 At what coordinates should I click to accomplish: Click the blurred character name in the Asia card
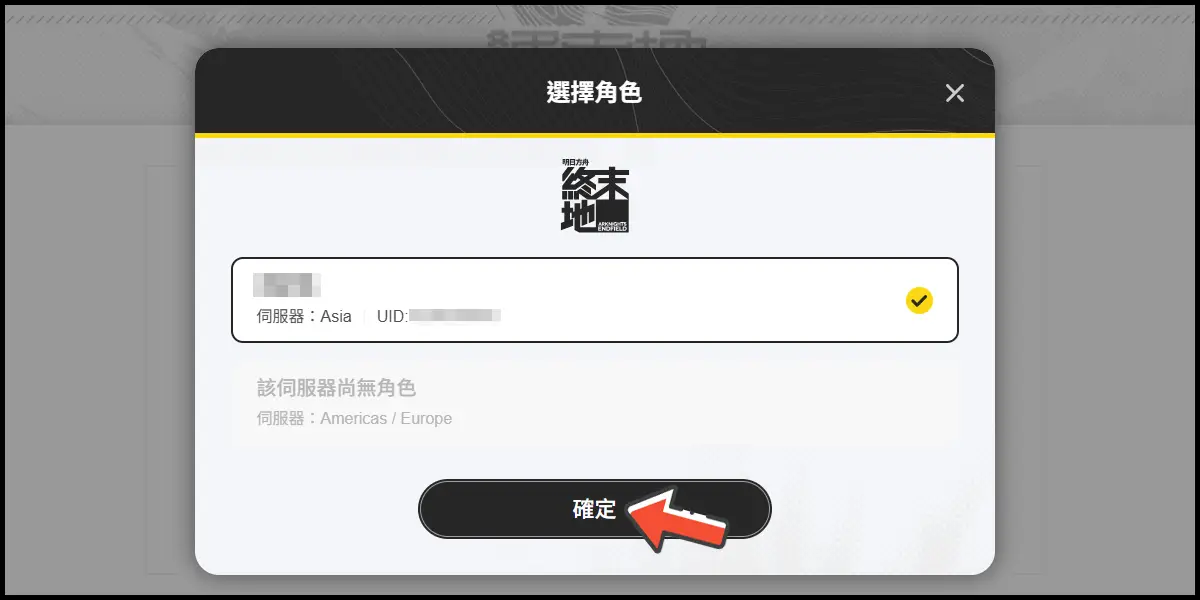coord(285,283)
